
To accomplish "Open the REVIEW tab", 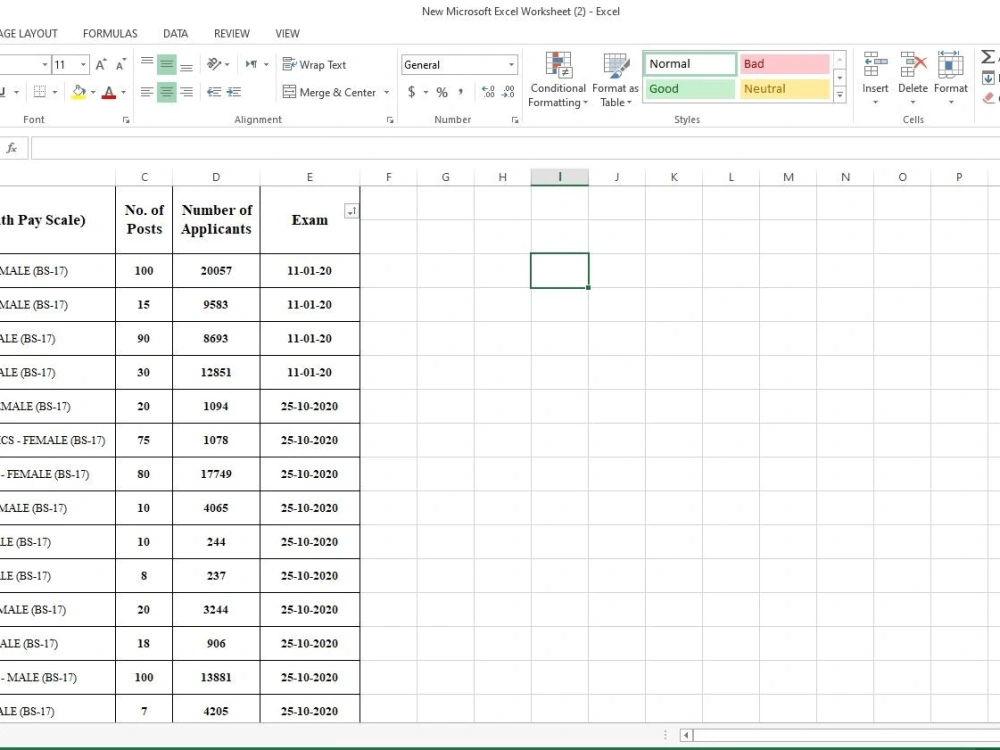I will click(x=232, y=33).
